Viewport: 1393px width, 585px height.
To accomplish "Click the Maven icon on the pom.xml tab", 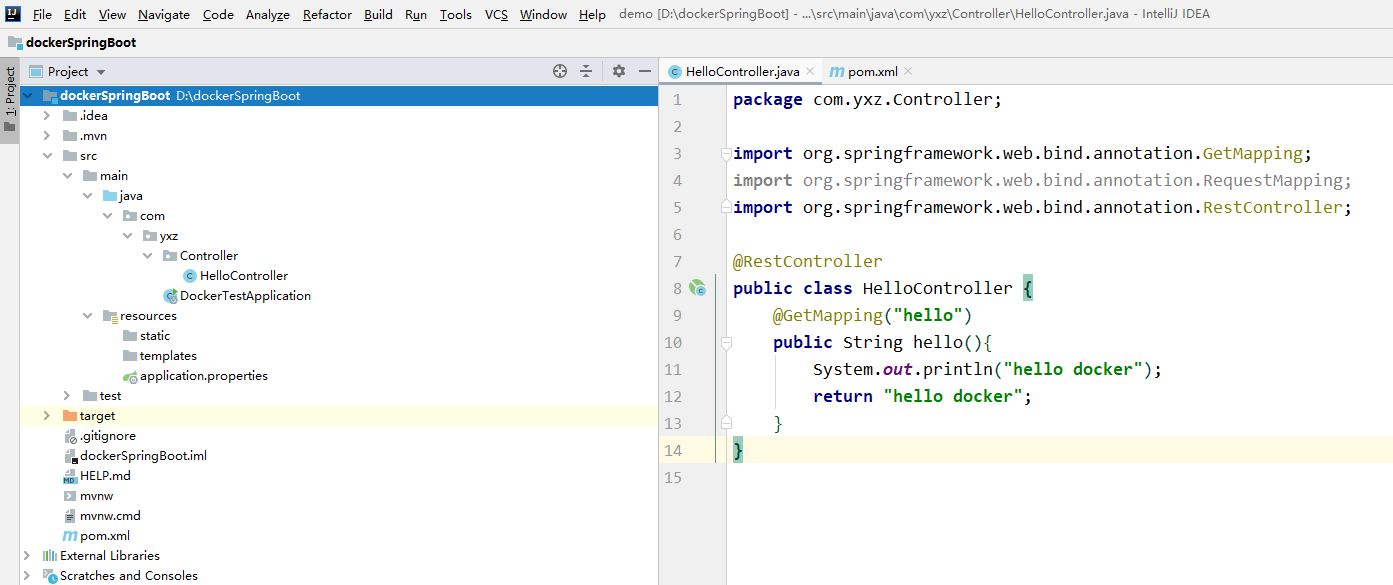I will (836, 71).
